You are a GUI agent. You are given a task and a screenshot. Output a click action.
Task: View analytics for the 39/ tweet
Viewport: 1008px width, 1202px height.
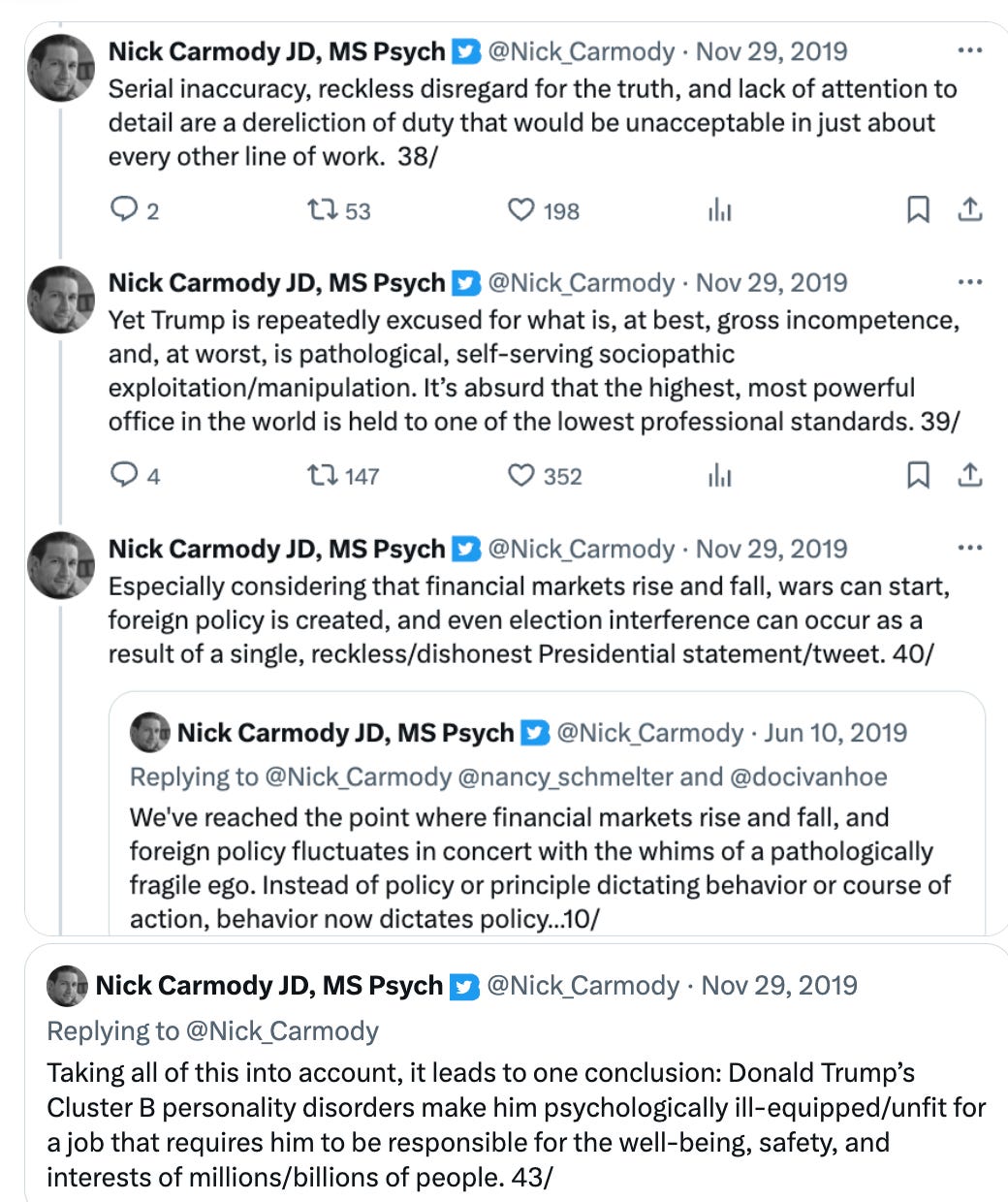pyautogui.click(x=719, y=475)
